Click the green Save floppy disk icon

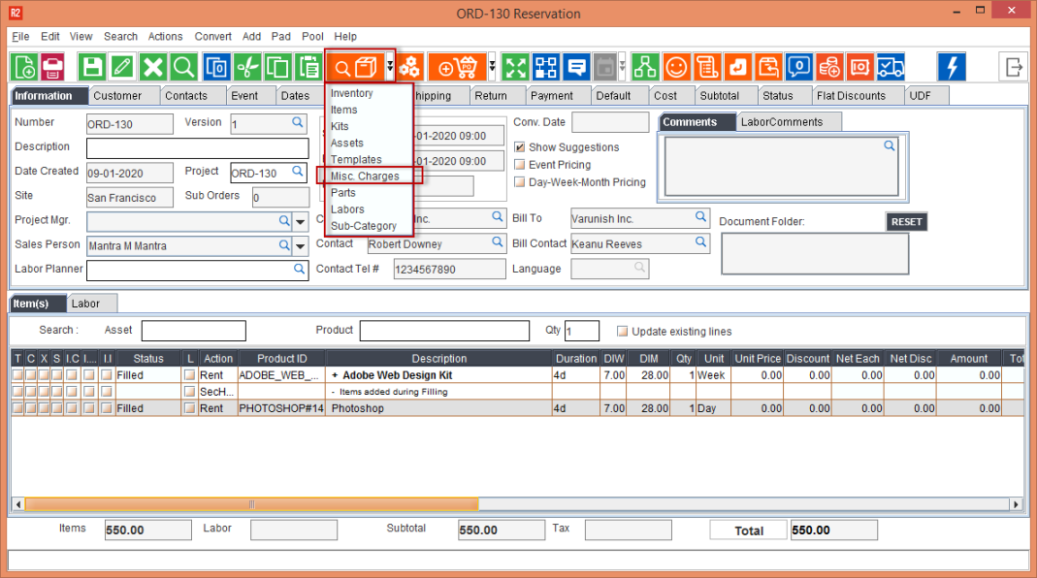coord(93,67)
